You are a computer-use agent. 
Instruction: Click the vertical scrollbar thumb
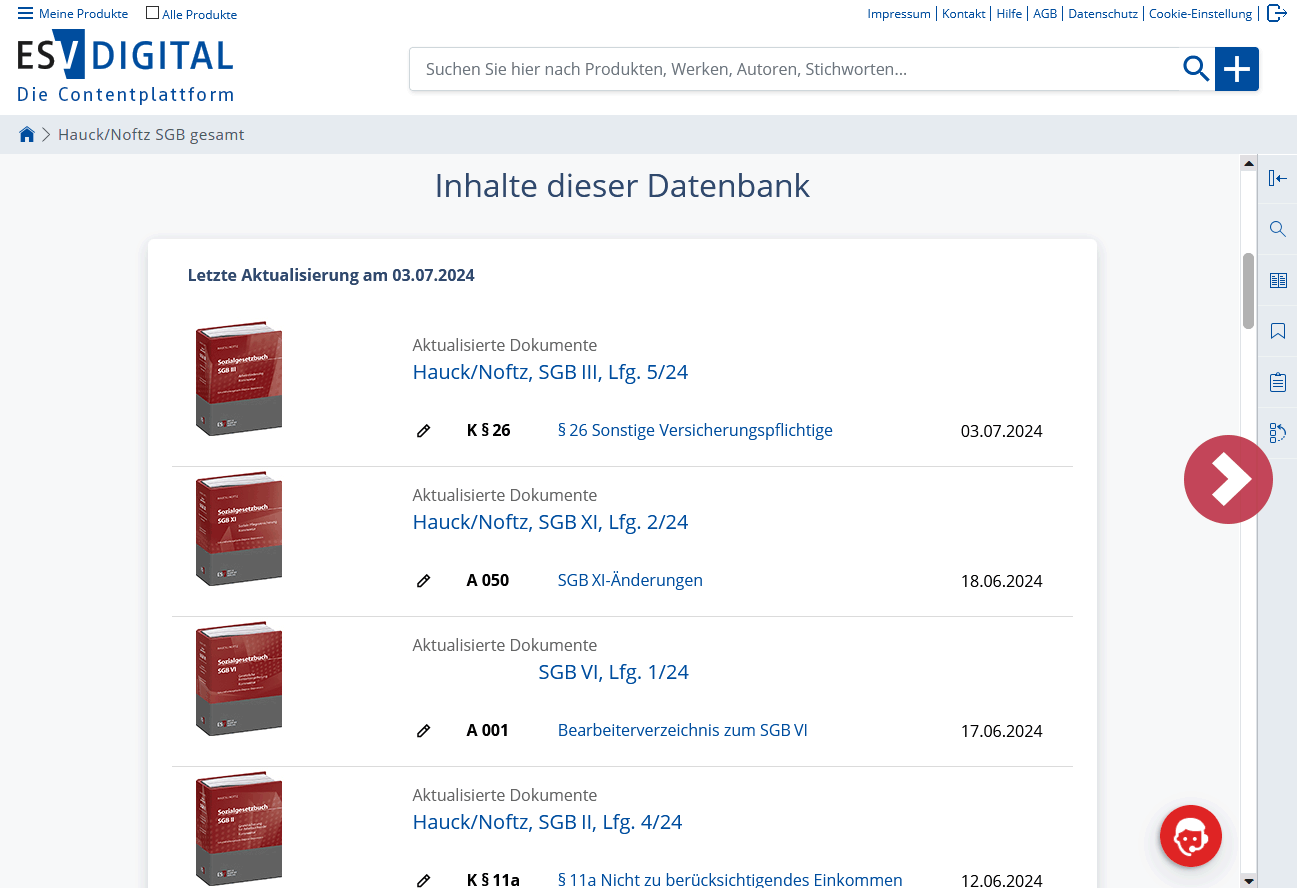(1248, 291)
